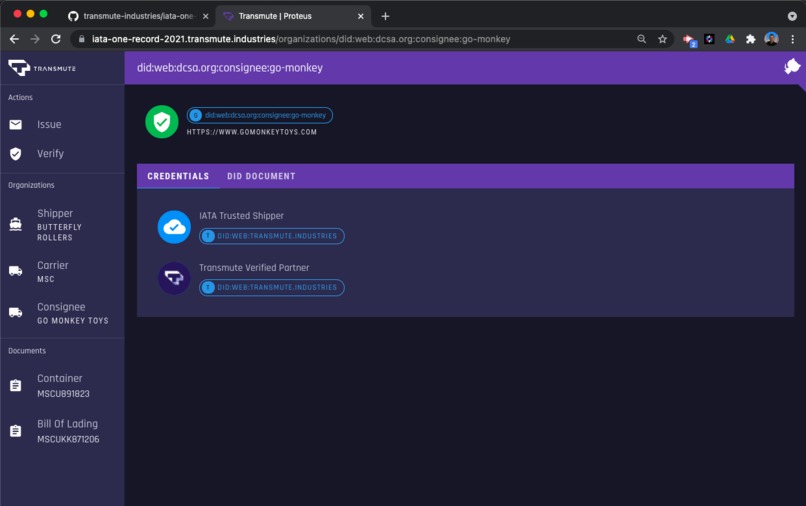Open Bill Of Lading MSCUKK871206 document

62,431
